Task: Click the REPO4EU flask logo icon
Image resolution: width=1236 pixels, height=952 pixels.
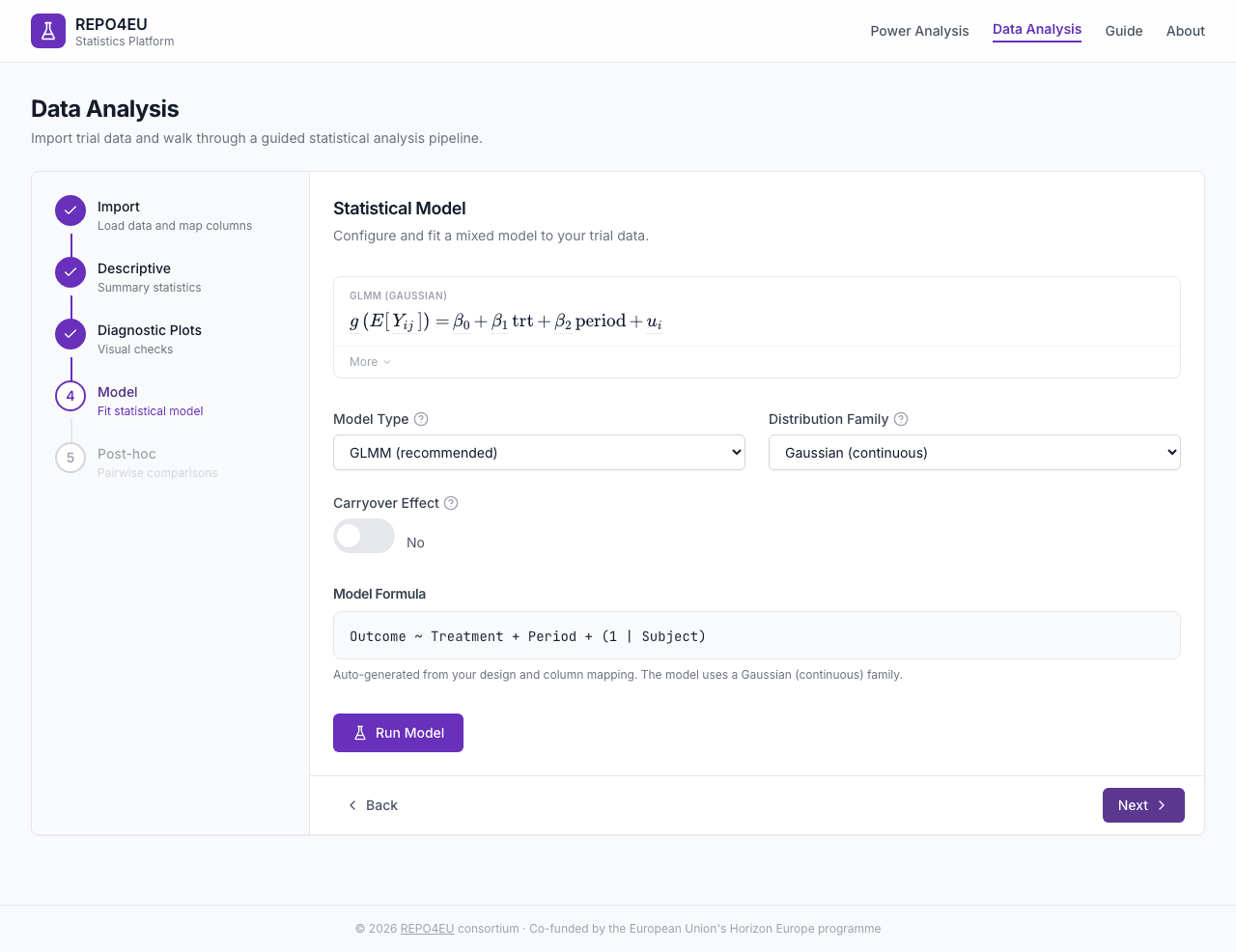Action: pos(48,31)
